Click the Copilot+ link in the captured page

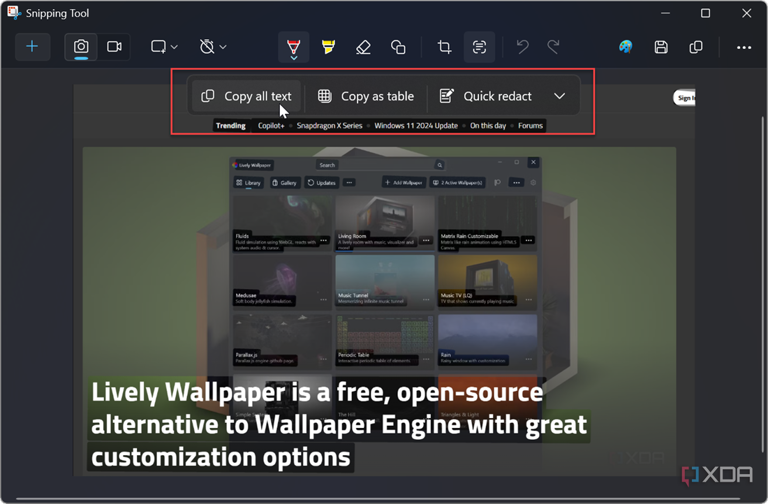pyautogui.click(x=271, y=125)
